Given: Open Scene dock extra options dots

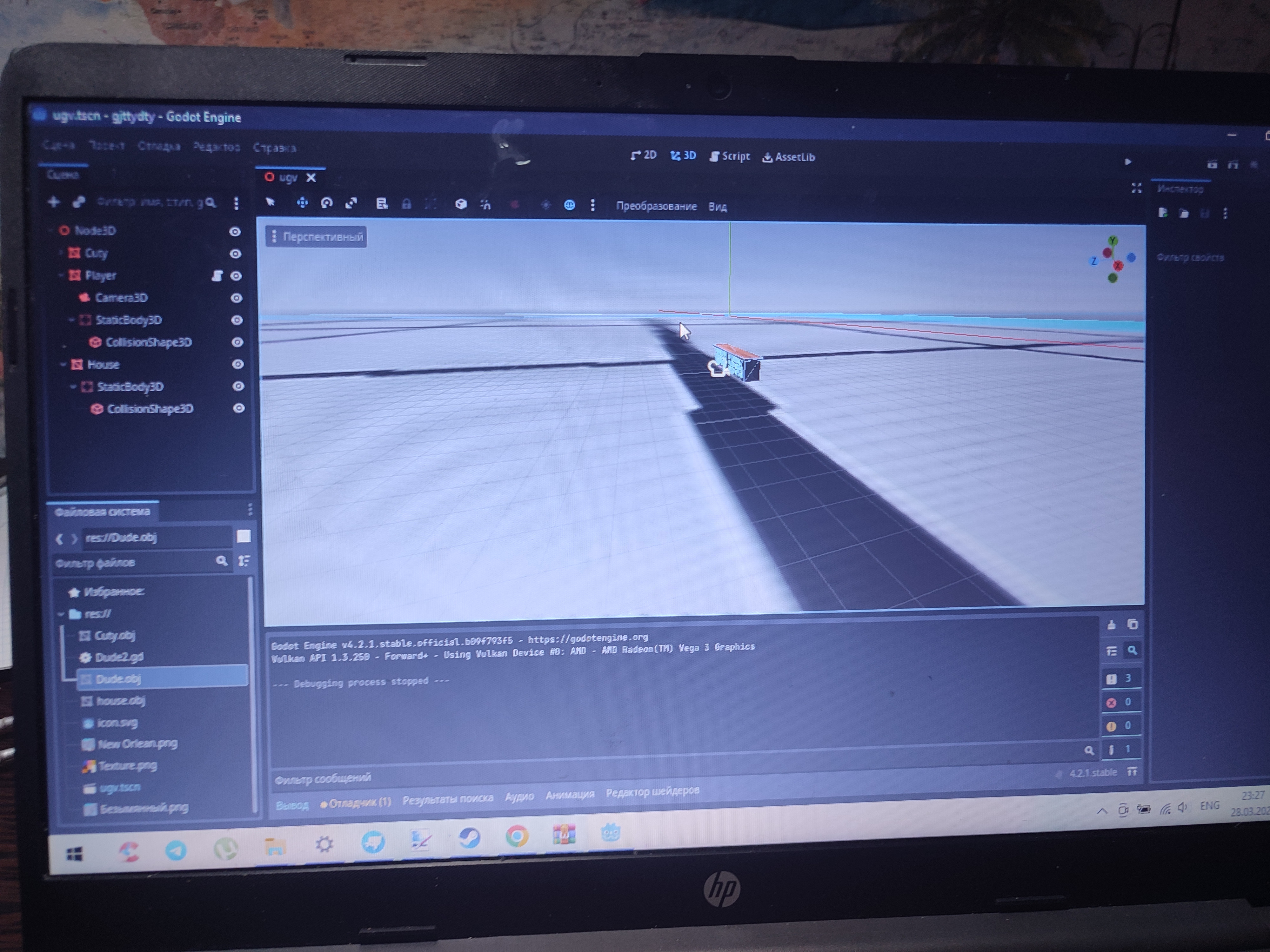Looking at the screenshot, I should coord(236,203).
